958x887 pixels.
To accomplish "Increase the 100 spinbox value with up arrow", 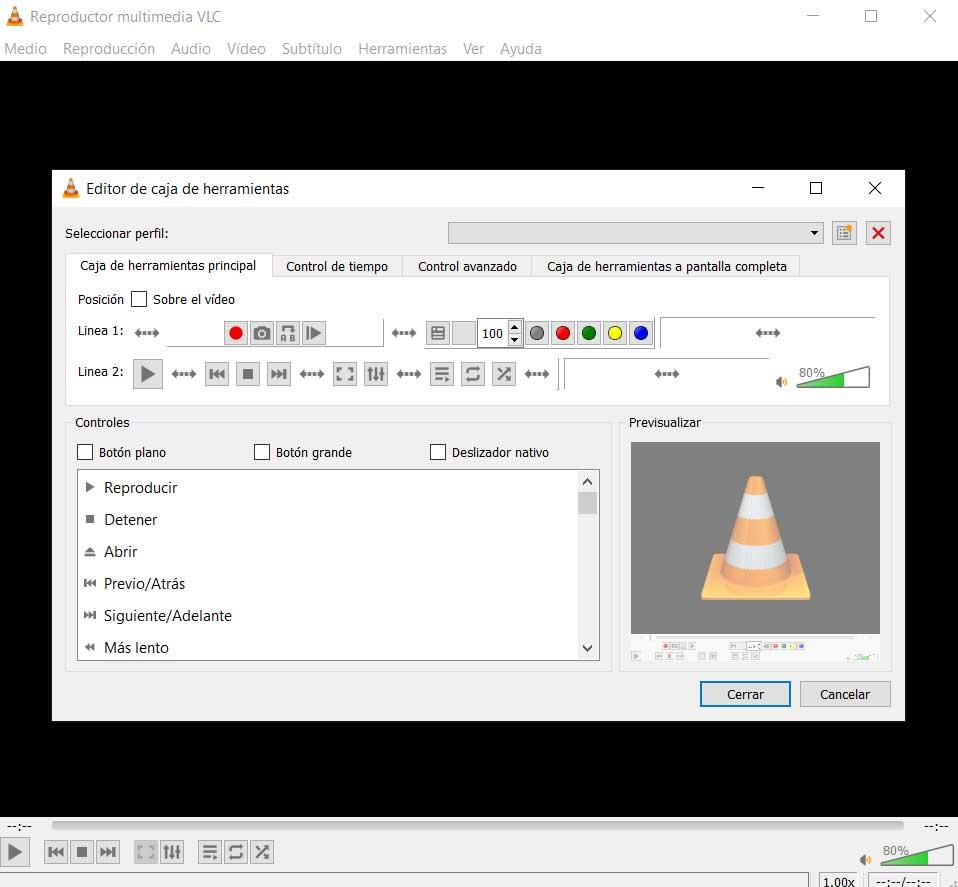I will pyautogui.click(x=514, y=327).
